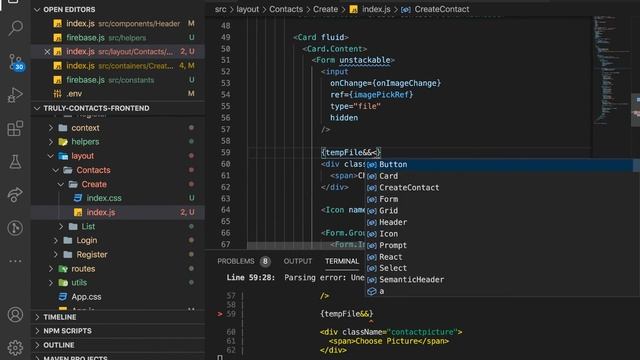
Task: Collapse the TRULY-CONTACTS-FRONTEND section
Action: click(37, 108)
